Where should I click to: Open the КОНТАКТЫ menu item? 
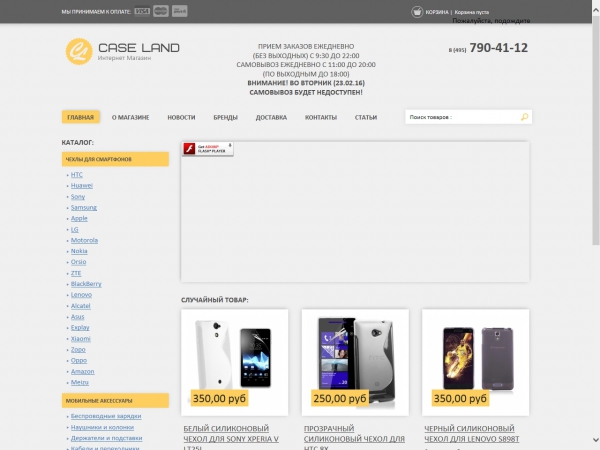(x=321, y=117)
